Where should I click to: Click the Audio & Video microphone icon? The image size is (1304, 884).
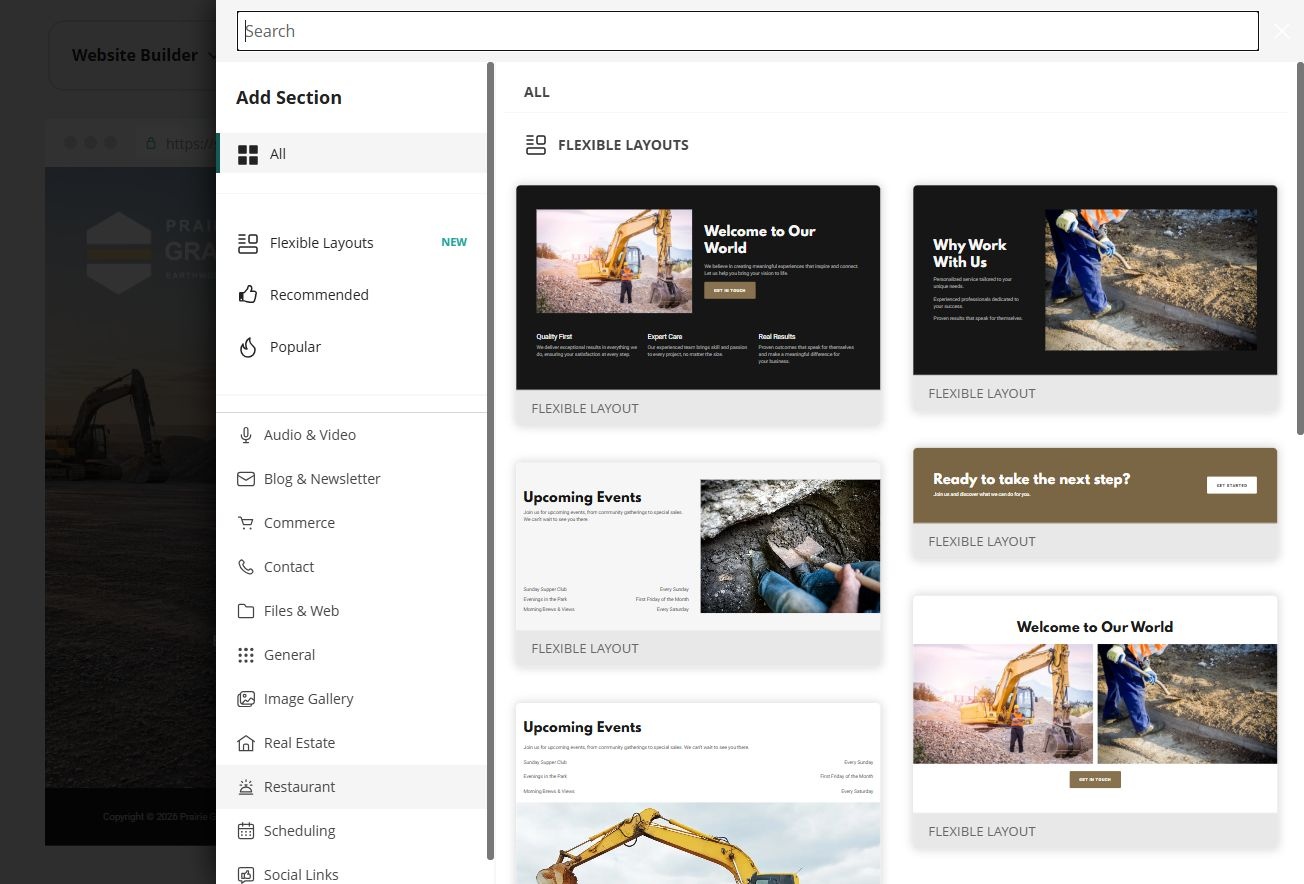coord(246,435)
